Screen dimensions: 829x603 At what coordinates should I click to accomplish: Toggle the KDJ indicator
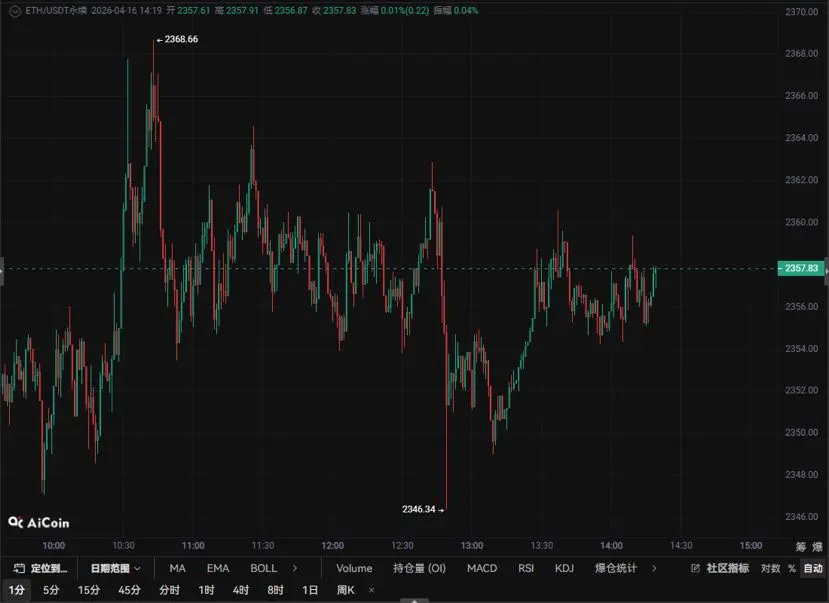pos(564,568)
